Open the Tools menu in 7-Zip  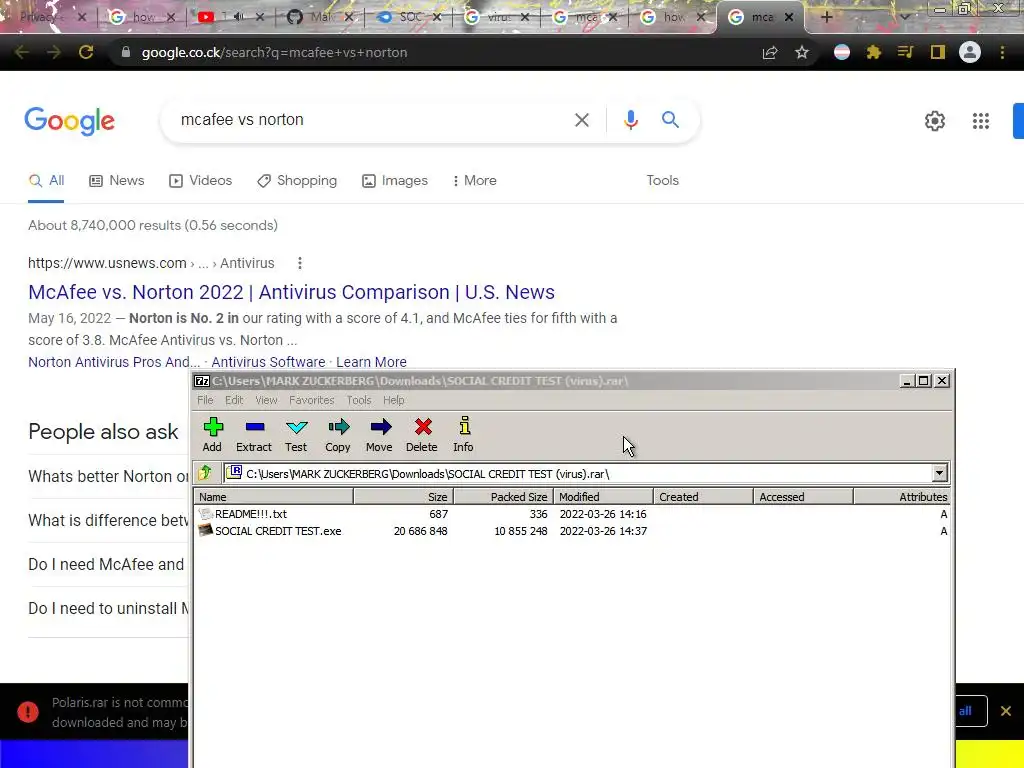coord(359,400)
